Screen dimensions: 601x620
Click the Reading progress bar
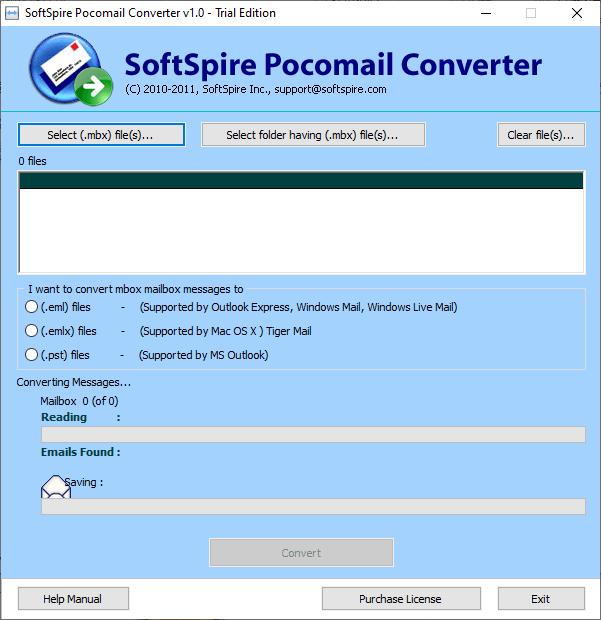pos(313,435)
